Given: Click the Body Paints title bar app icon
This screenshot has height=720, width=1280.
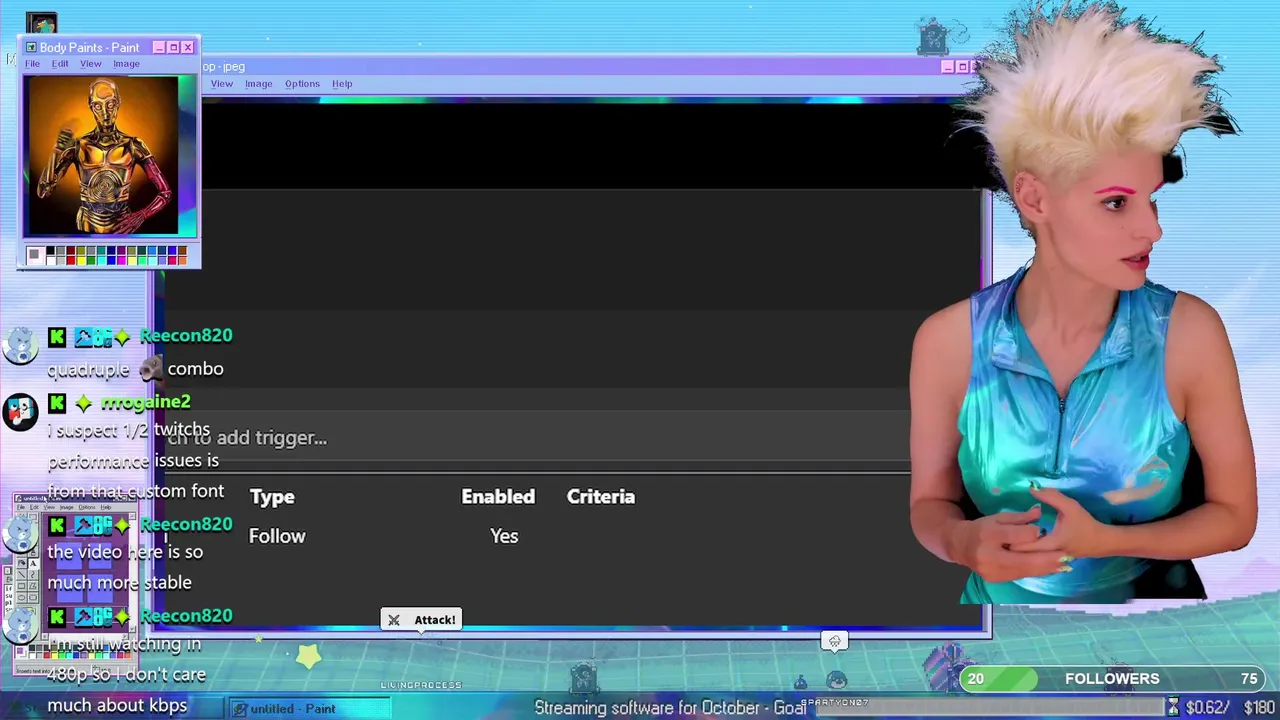Looking at the screenshot, I should point(31,47).
